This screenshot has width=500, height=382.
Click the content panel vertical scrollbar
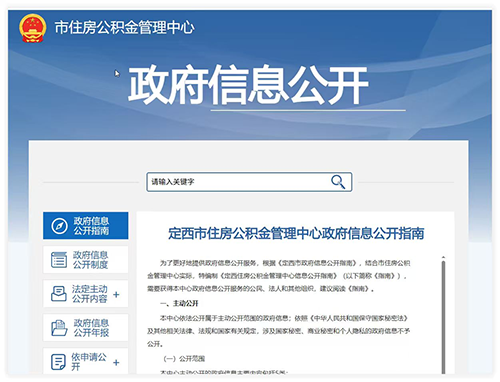coord(443,316)
